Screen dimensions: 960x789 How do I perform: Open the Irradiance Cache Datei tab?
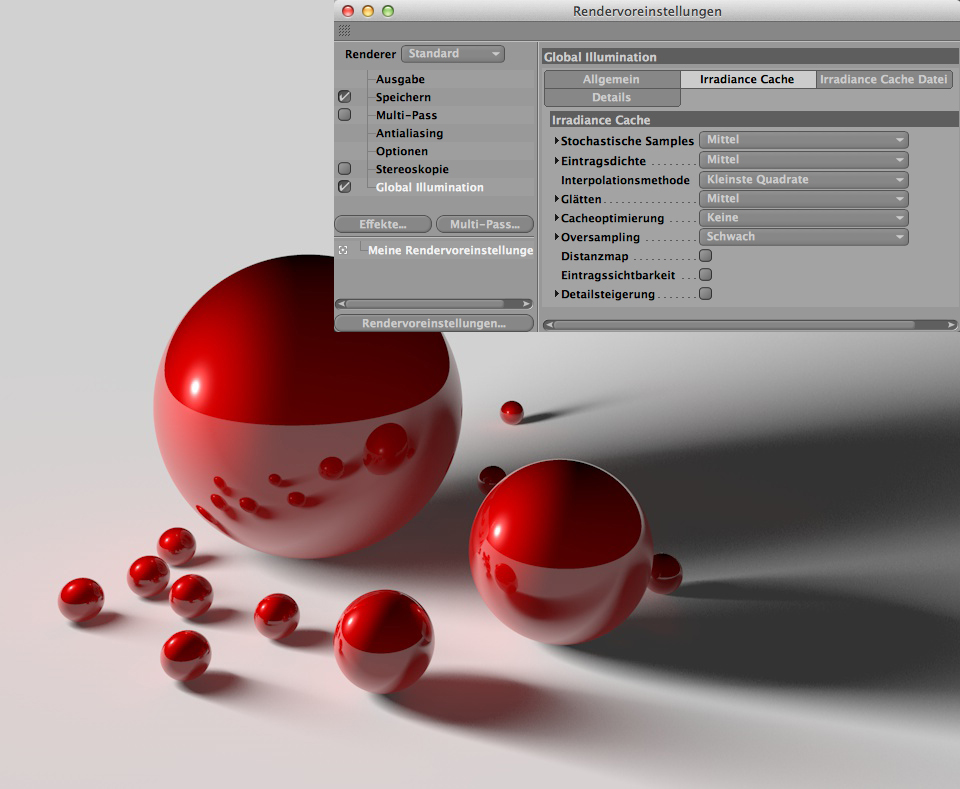pos(884,79)
